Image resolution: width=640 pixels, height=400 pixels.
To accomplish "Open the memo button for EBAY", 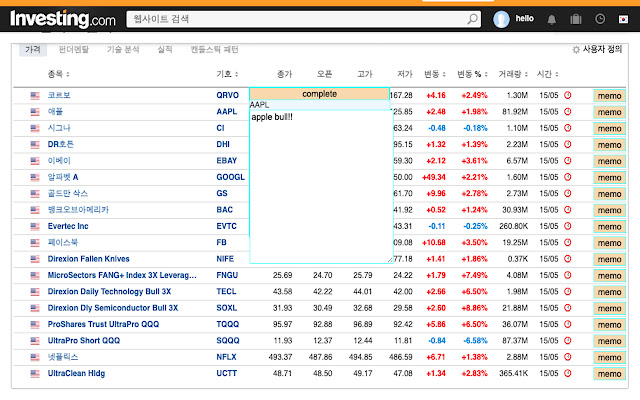I will pos(609,161).
